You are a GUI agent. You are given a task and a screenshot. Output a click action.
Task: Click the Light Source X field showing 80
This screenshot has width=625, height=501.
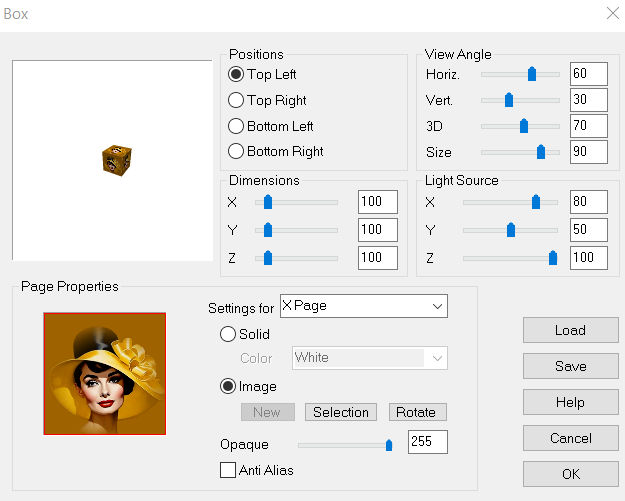click(x=589, y=202)
